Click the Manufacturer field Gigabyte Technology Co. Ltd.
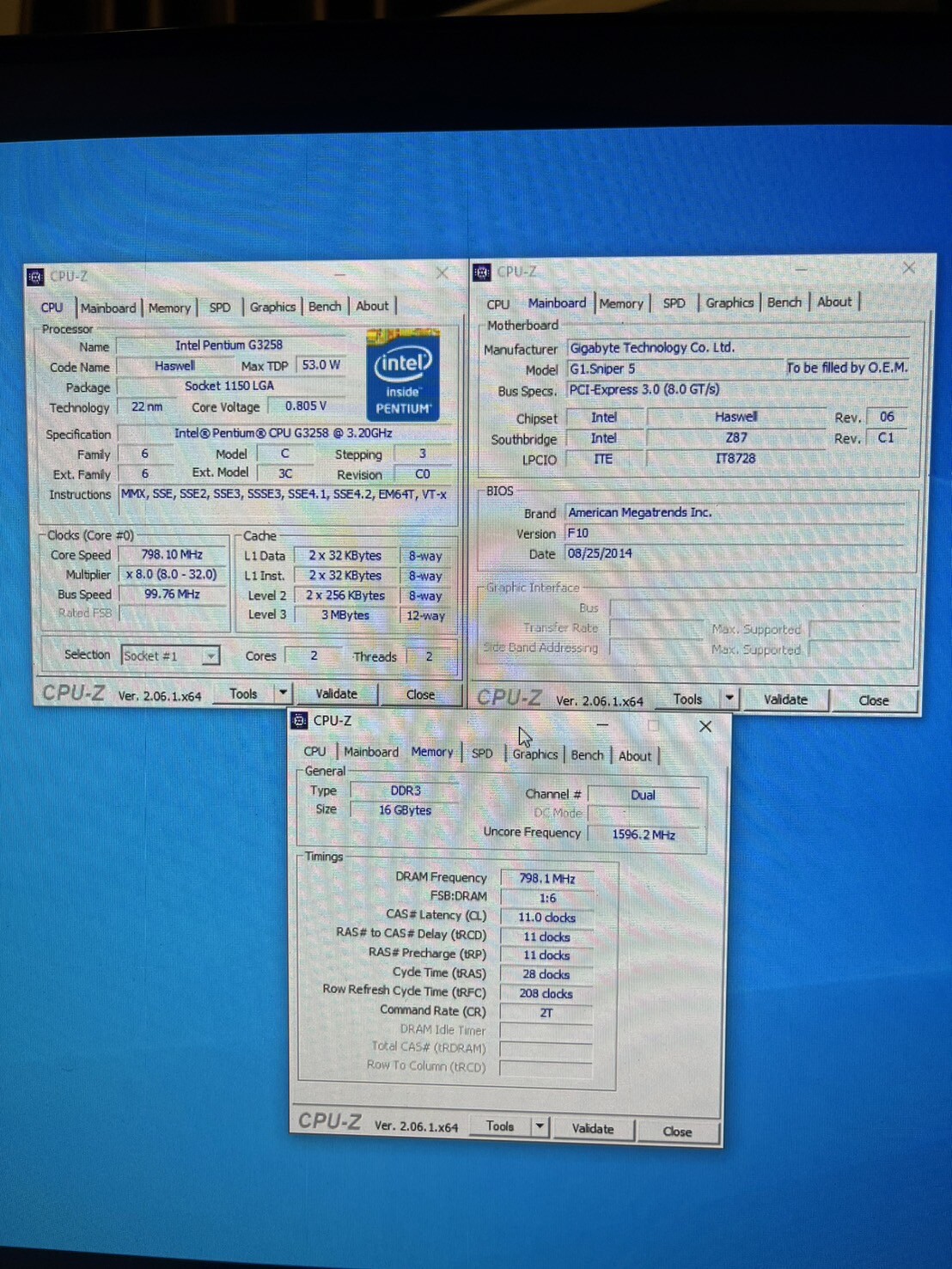 [737, 348]
